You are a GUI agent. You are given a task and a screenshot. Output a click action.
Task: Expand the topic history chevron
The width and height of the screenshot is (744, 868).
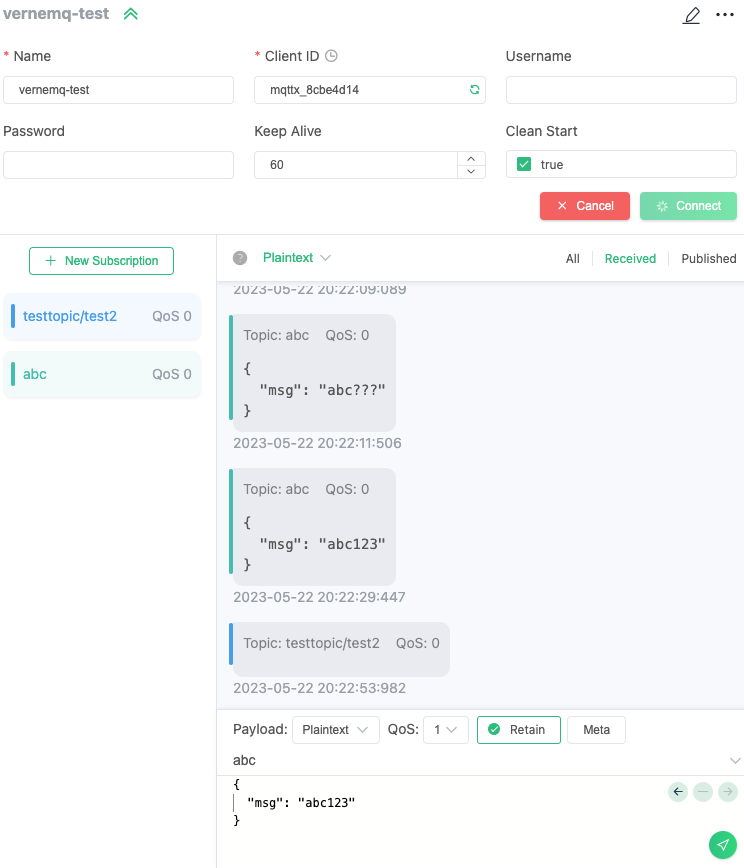coord(735,761)
